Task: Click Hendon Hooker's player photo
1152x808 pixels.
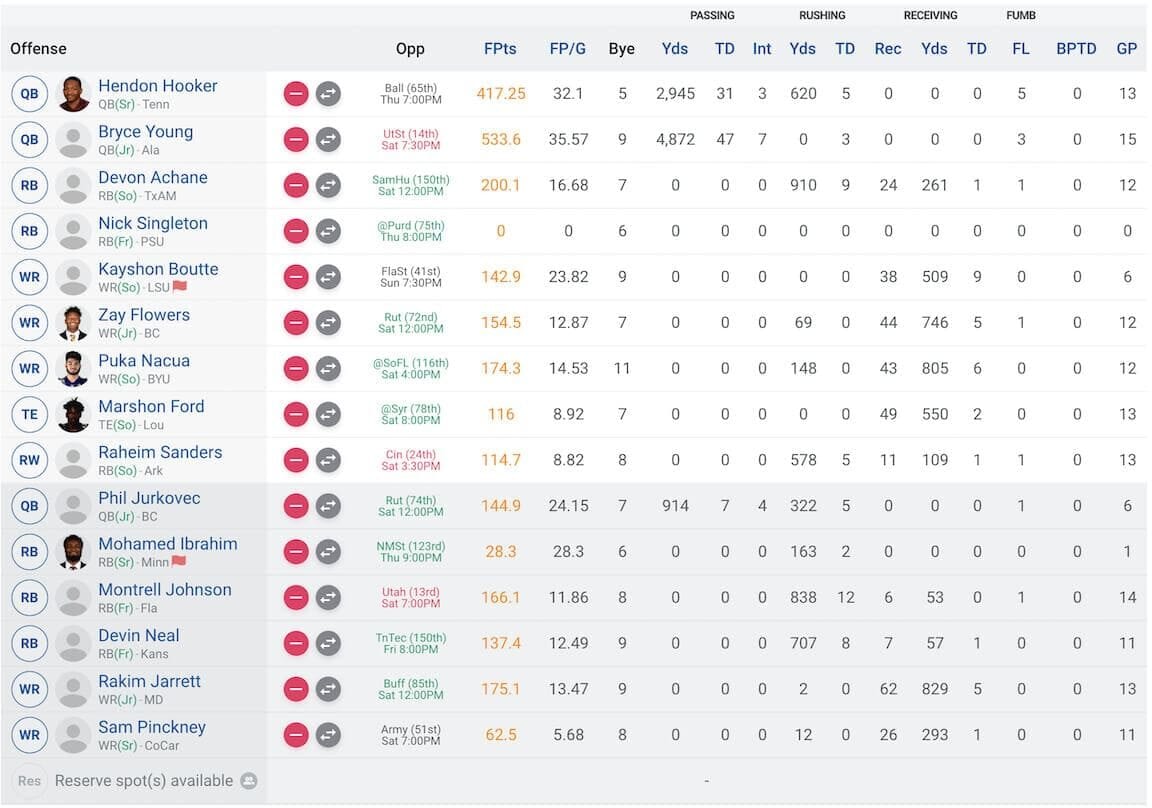Action: point(73,94)
